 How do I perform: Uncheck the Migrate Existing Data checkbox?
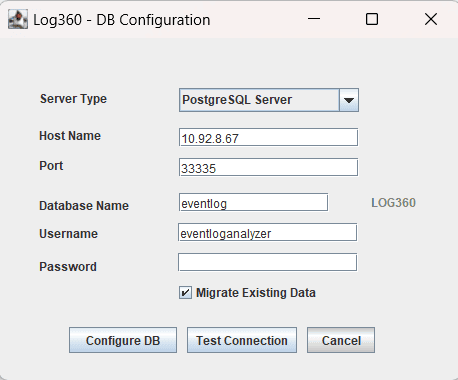coord(185,293)
